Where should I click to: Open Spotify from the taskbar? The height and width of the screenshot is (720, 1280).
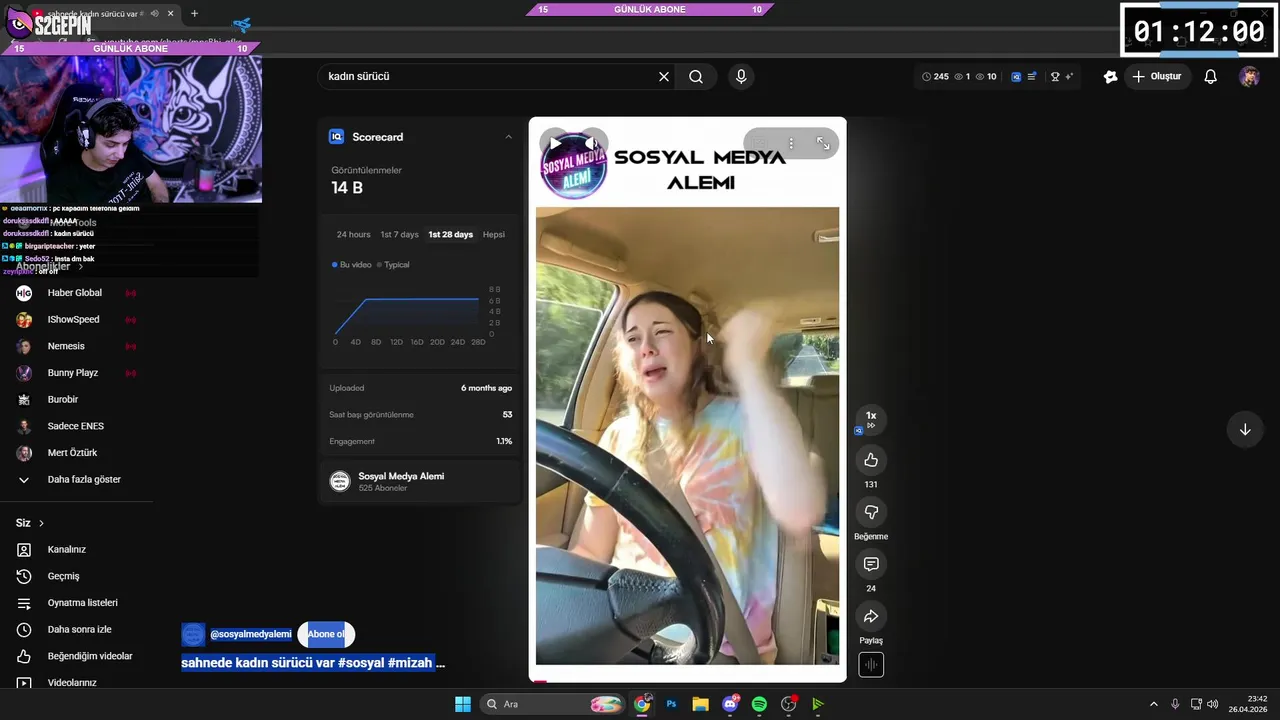(x=759, y=704)
